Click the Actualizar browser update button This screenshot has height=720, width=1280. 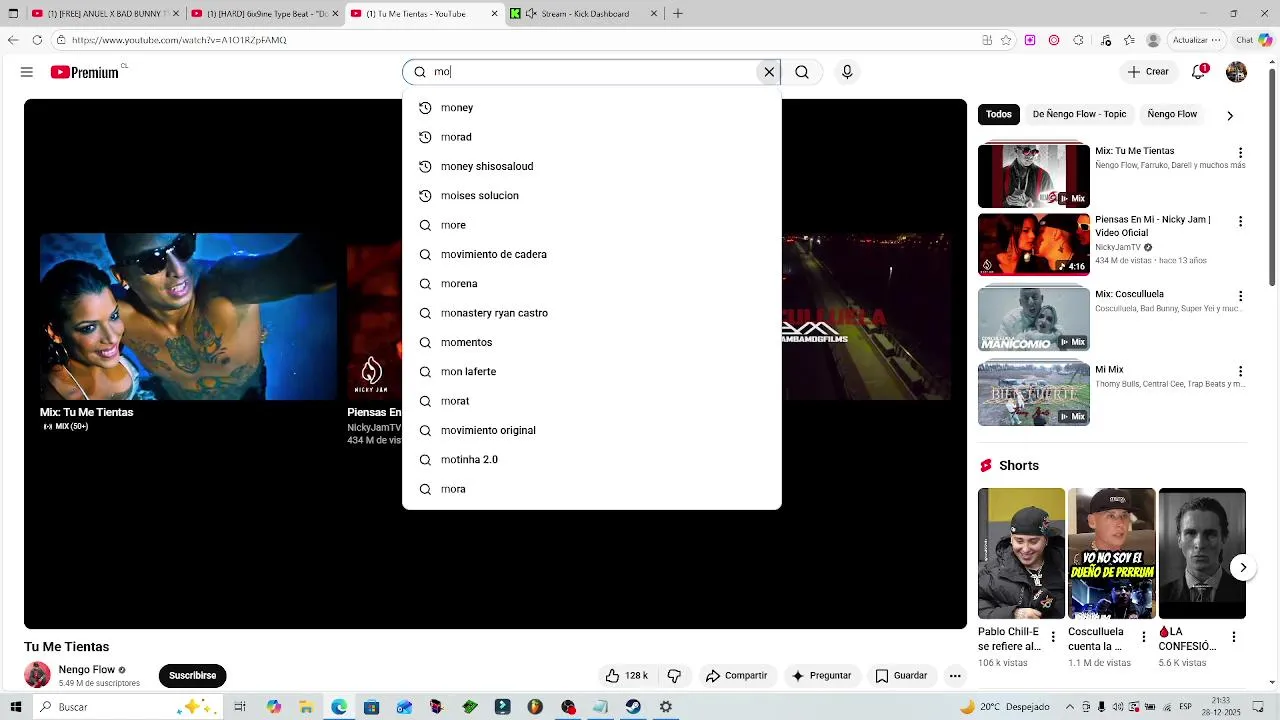coord(1196,40)
